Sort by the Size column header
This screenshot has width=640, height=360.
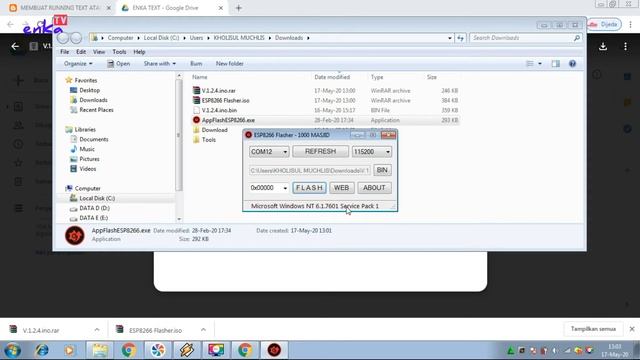coord(432,77)
